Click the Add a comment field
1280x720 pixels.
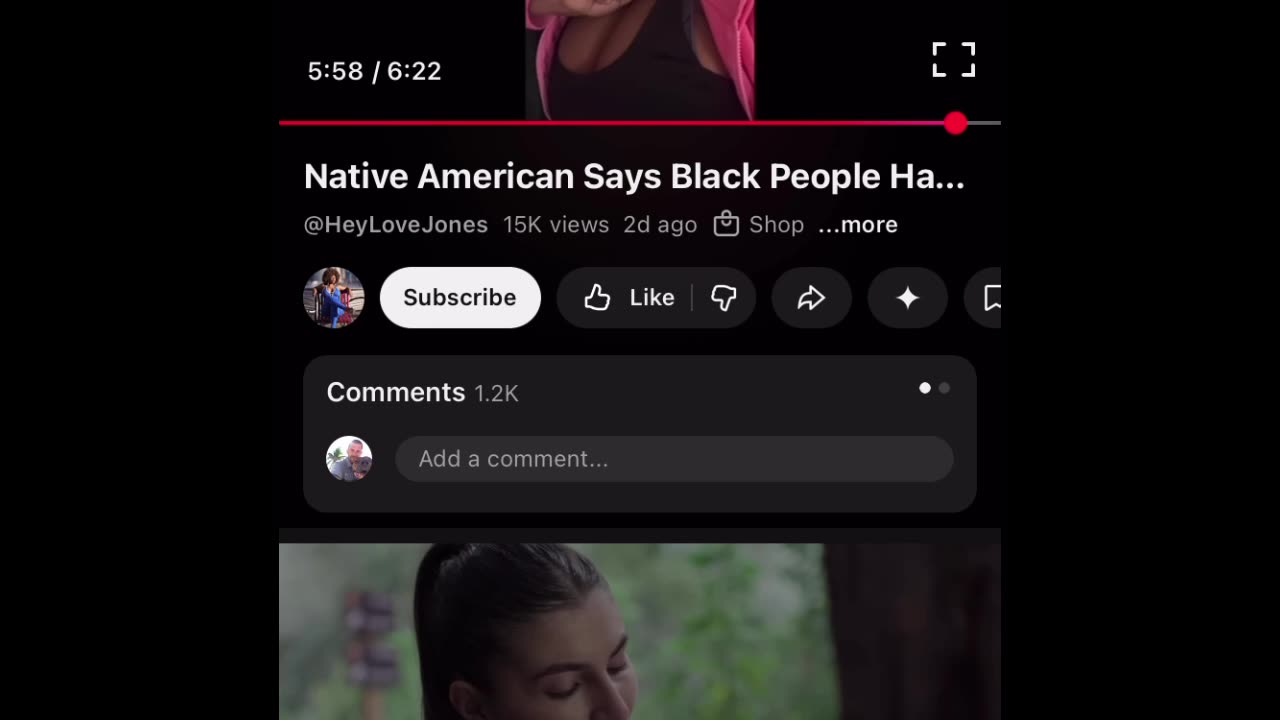pos(674,459)
